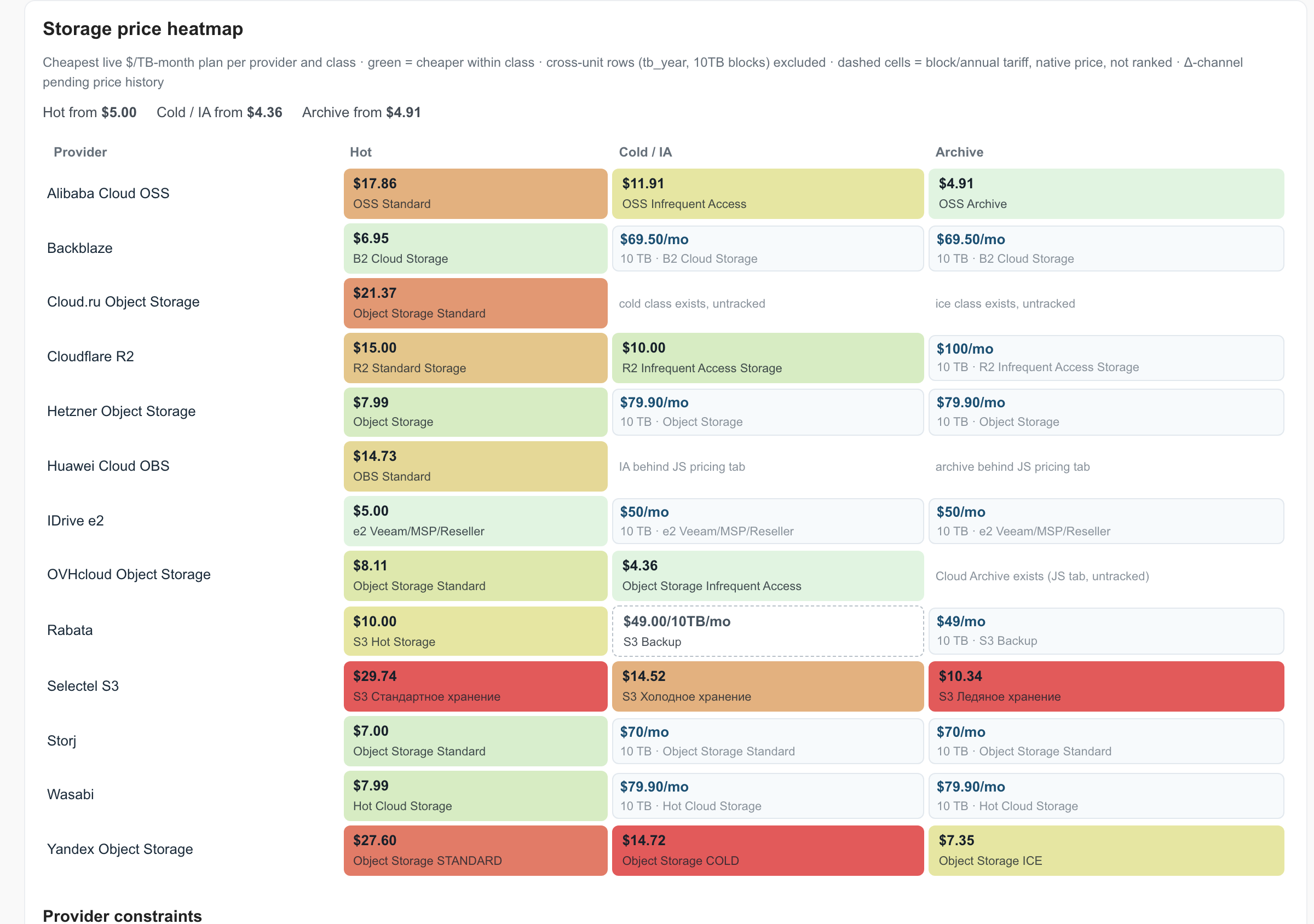Click Alibaba $17.86 OSS Standard cell
Screen dimensions: 1314x924
[475, 193]
